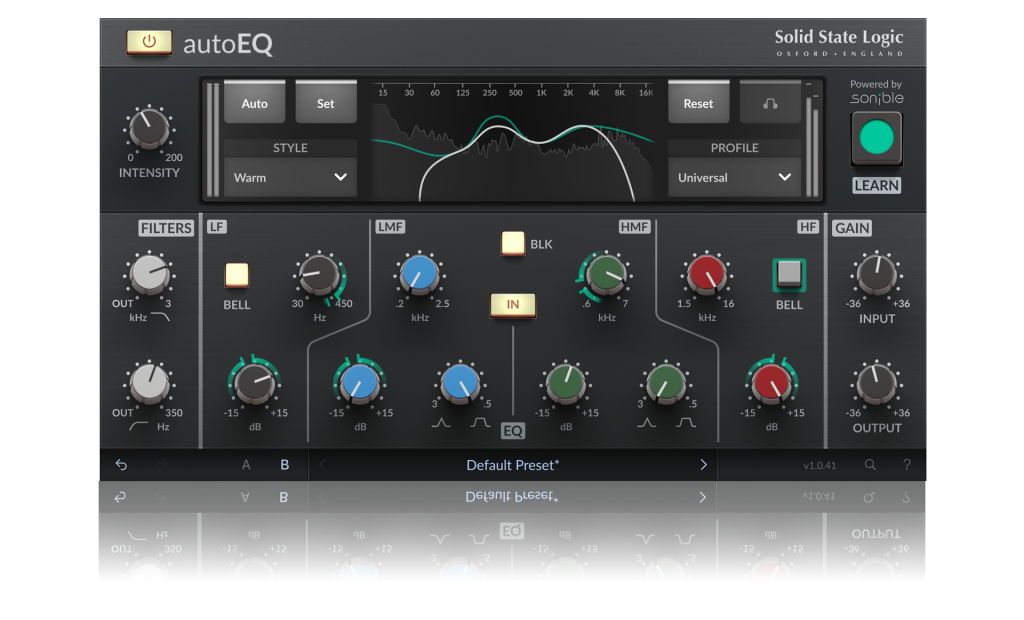This screenshot has width=1024, height=620.
Task: Click the red HF gain dB knob
Action: point(771,383)
